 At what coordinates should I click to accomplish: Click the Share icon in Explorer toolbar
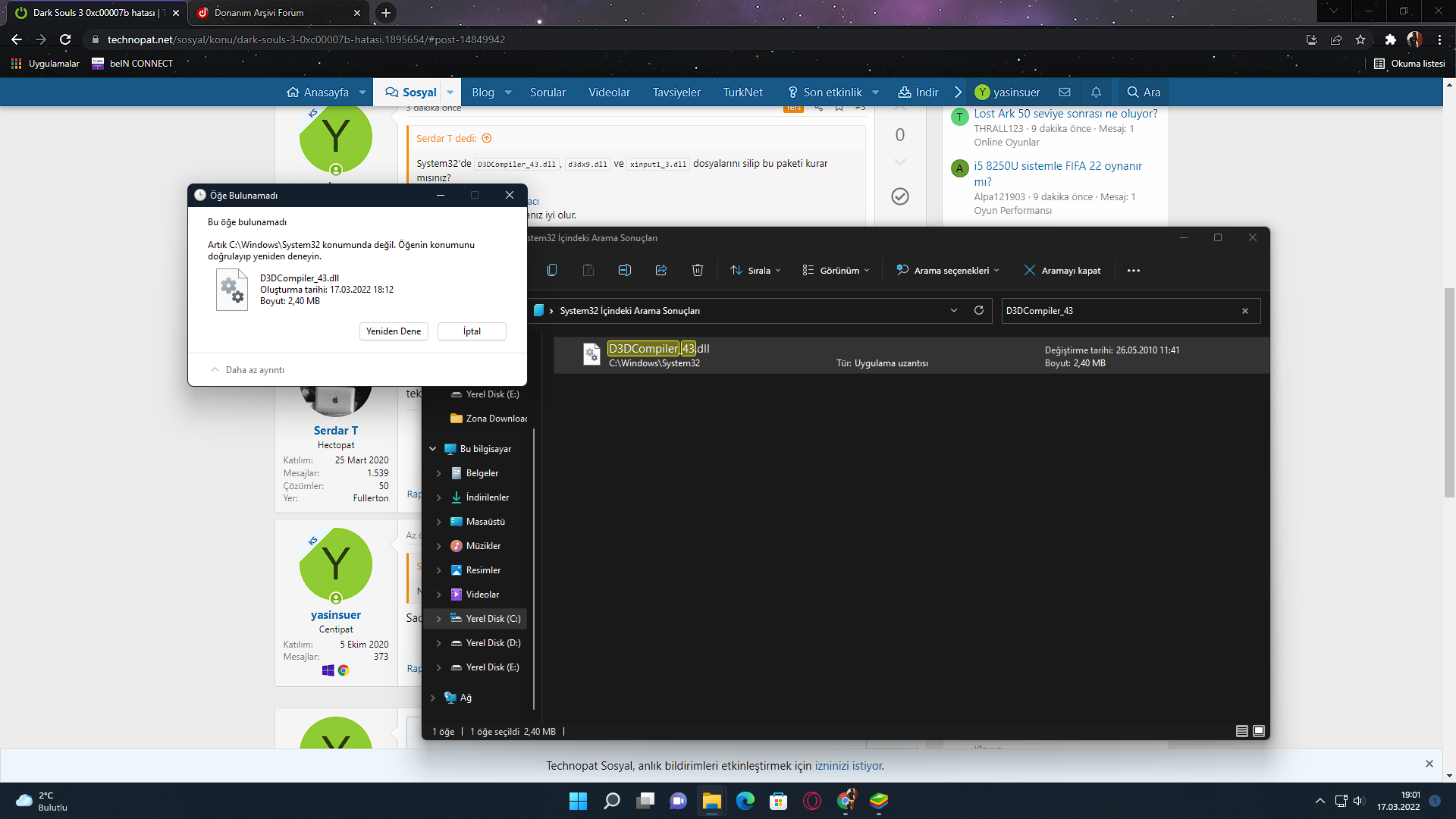click(661, 270)
